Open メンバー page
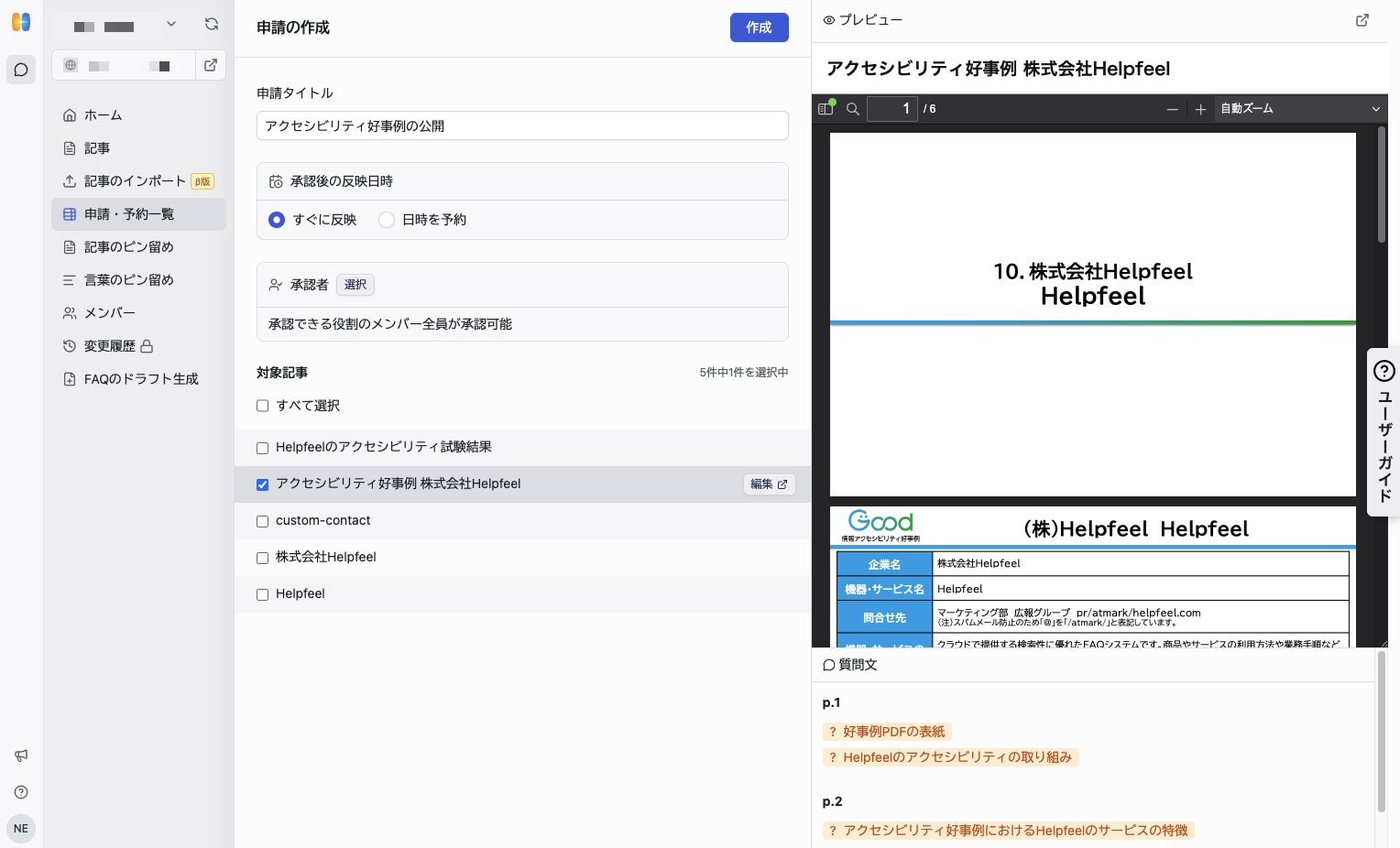The width and height of the screenshot is (1400, 848). (138, 313)
